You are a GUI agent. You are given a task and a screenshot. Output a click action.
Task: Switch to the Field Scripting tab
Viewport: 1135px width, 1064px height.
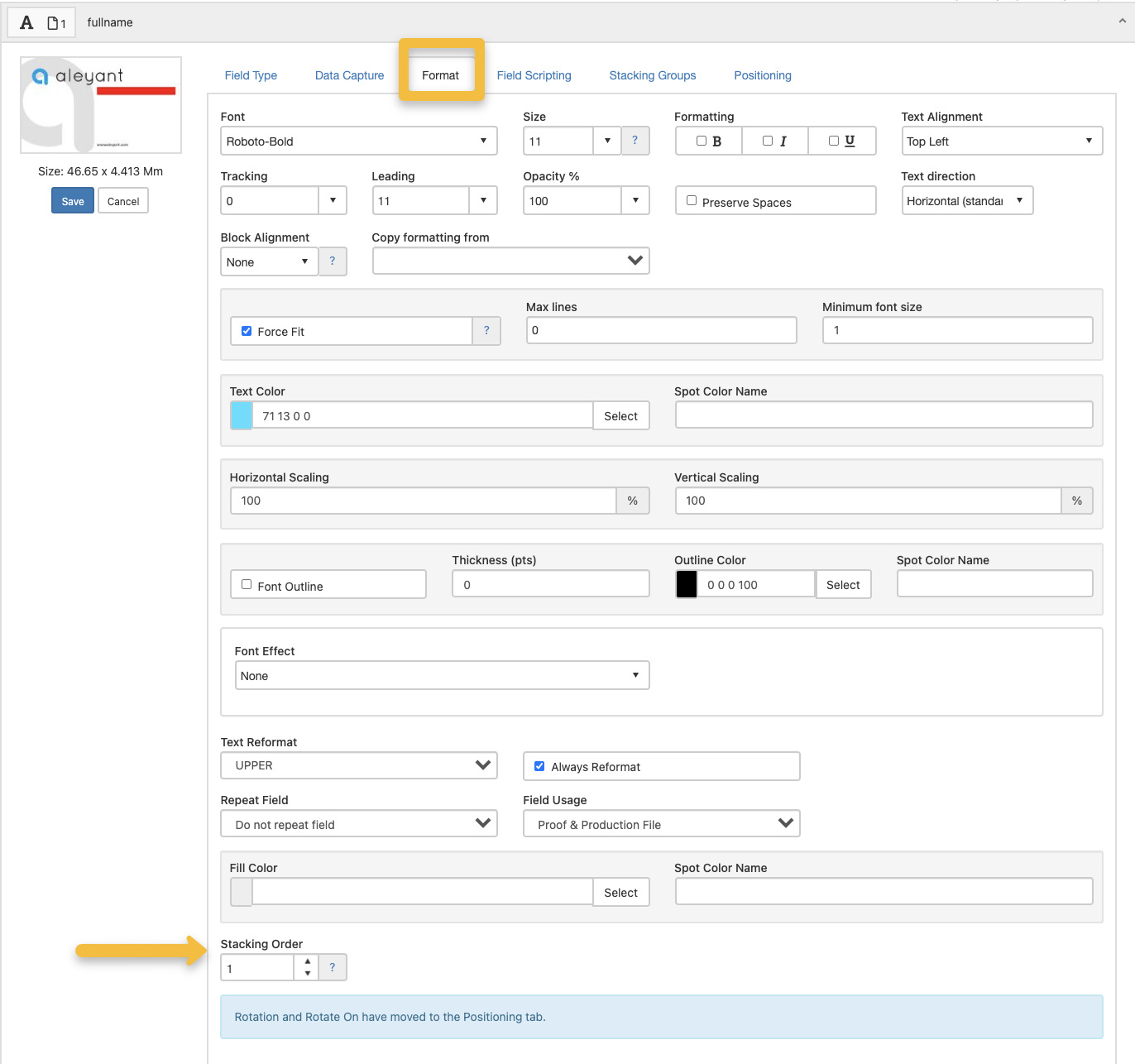(x=534, y=75)
